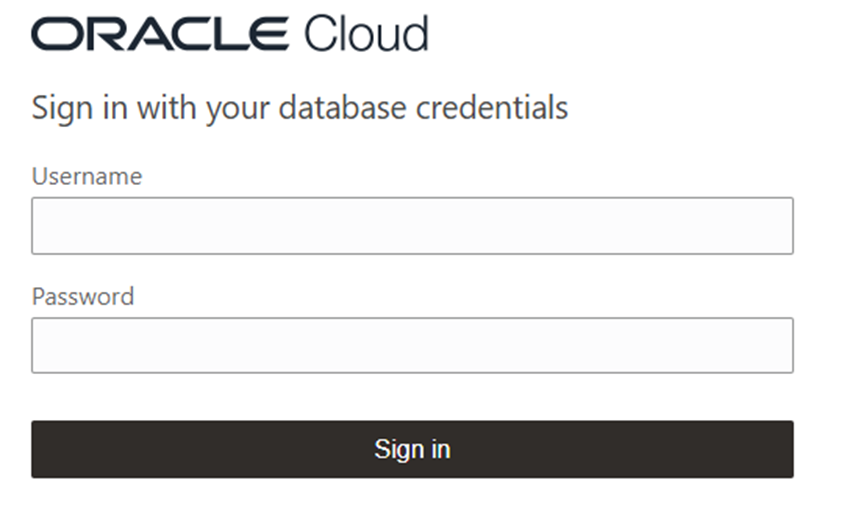The image size is (847, 508).
Task: Activate the database username entry box
Action: point(412,226)
